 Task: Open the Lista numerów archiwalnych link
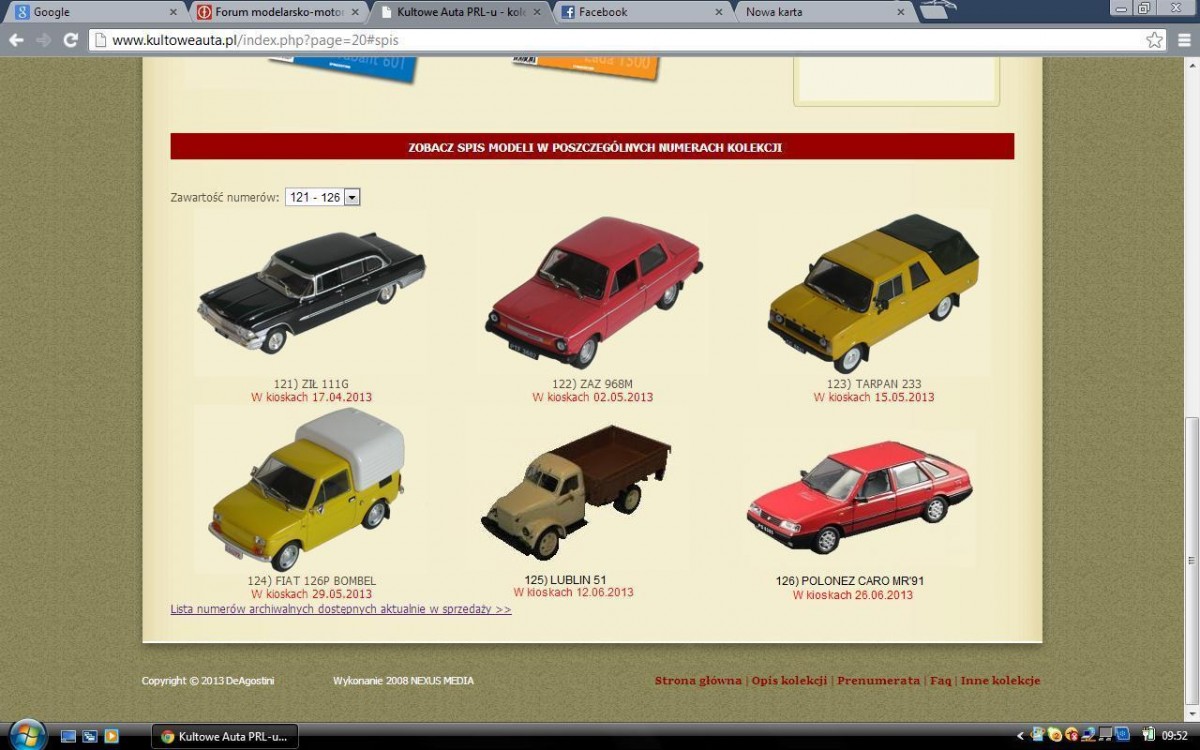tap(340, 609)
